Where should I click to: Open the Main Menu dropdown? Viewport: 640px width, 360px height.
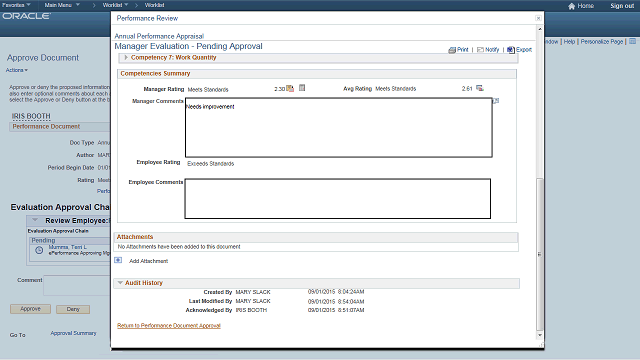[x=62, y=5]
